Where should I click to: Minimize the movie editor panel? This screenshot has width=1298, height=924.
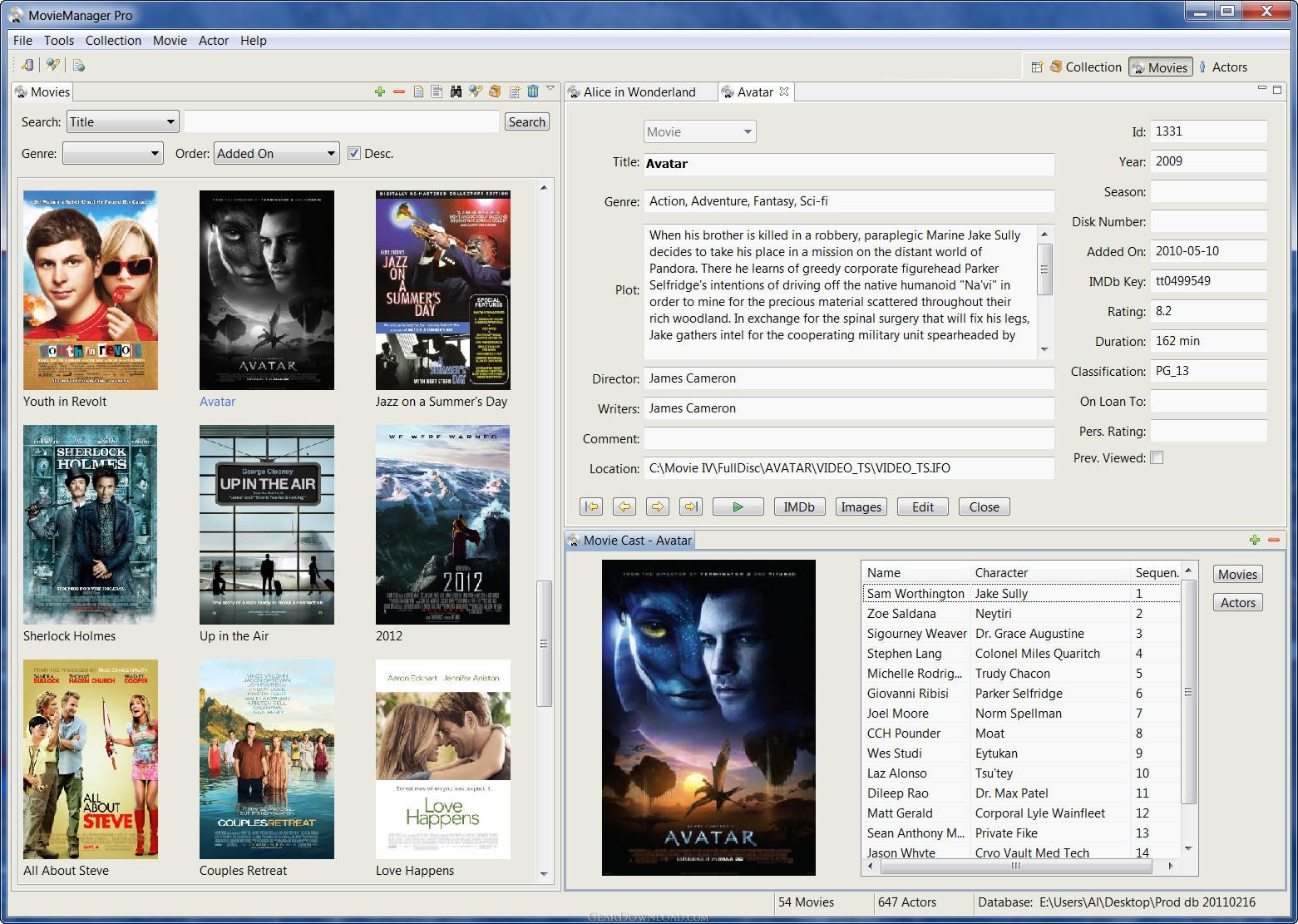[x=1262, y=87]
